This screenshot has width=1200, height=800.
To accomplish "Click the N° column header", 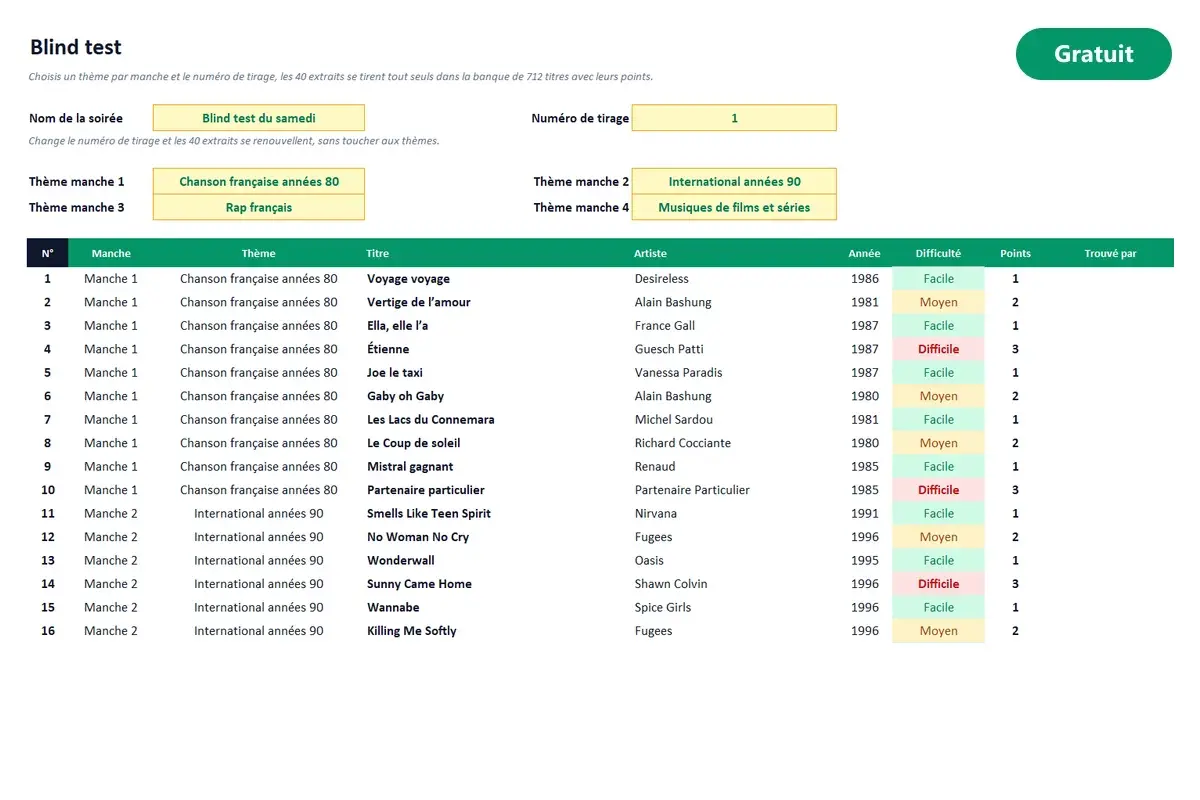I will [x=47, y=253].
